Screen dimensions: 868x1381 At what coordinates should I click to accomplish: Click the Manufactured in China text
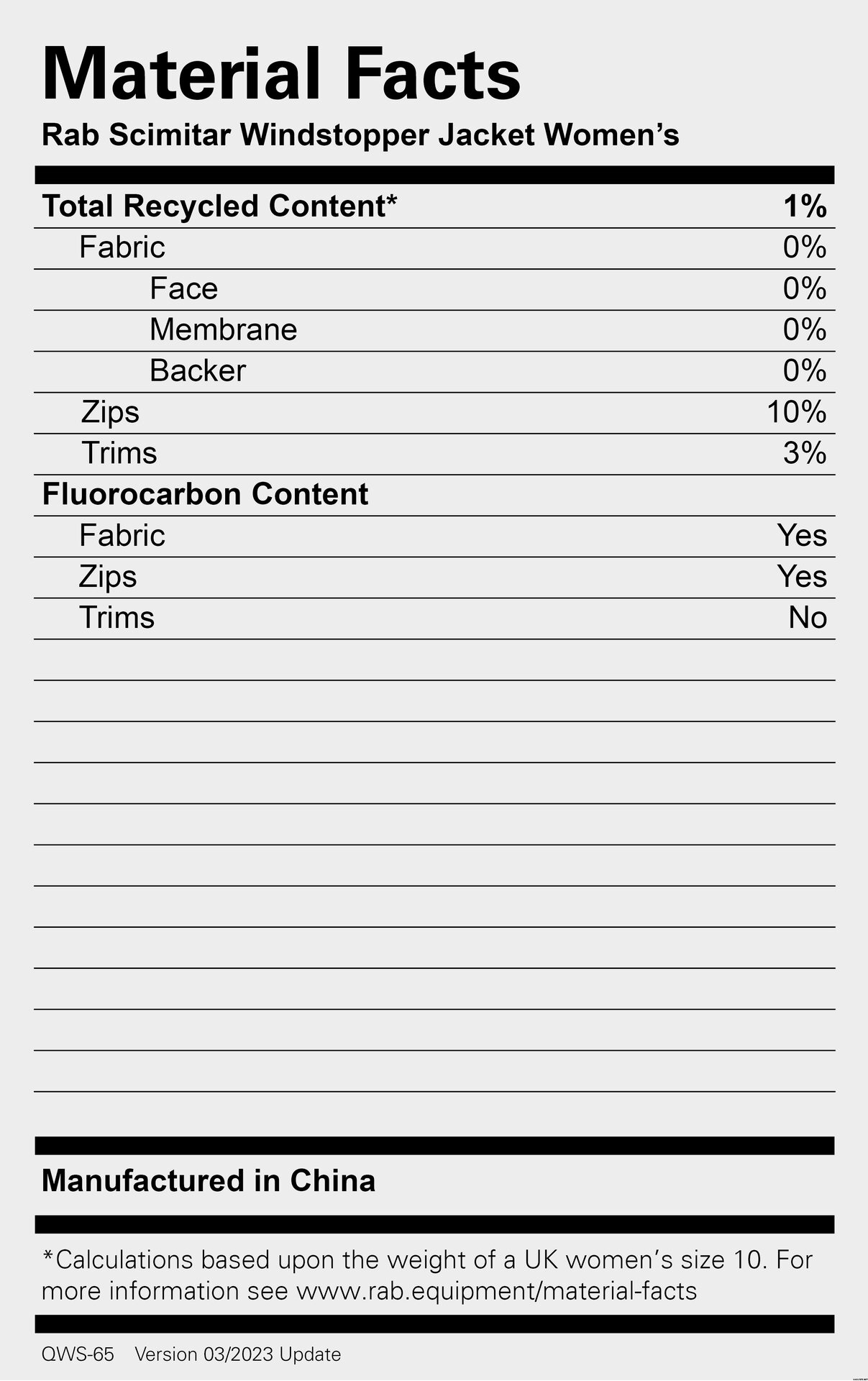[x=209, y=1181]
